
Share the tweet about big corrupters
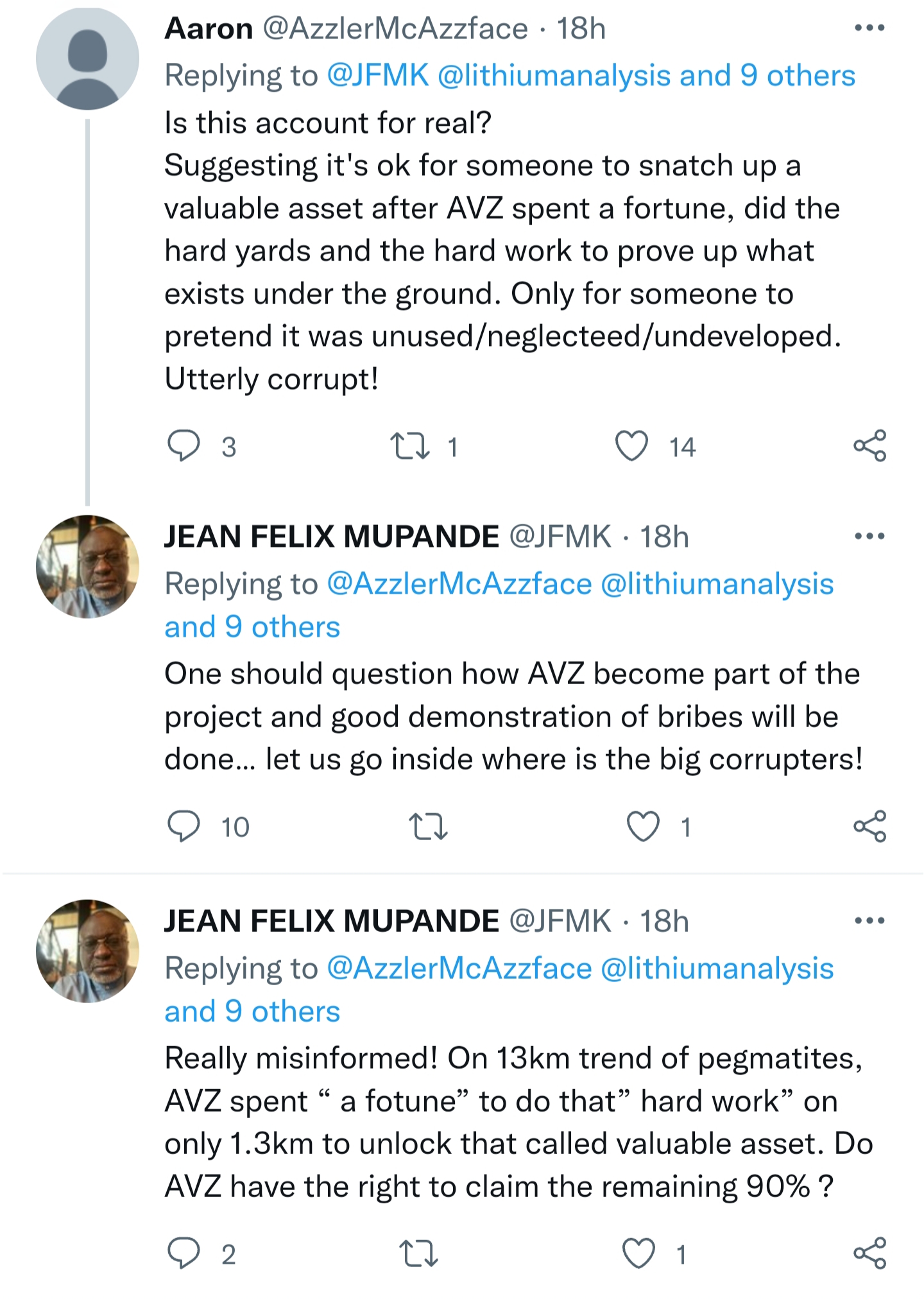869,826
